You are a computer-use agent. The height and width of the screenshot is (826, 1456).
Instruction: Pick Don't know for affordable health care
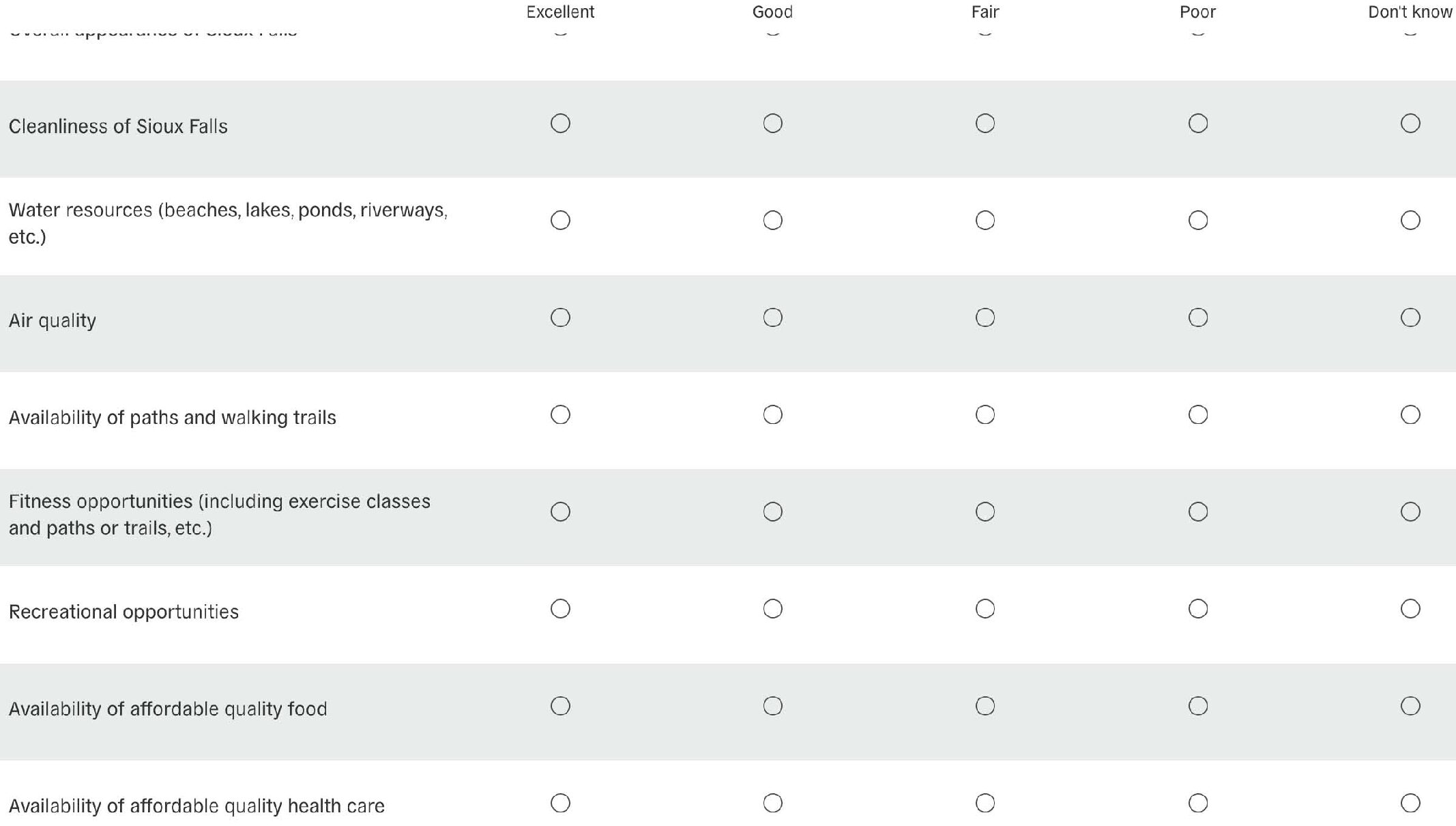point(1410,803)
